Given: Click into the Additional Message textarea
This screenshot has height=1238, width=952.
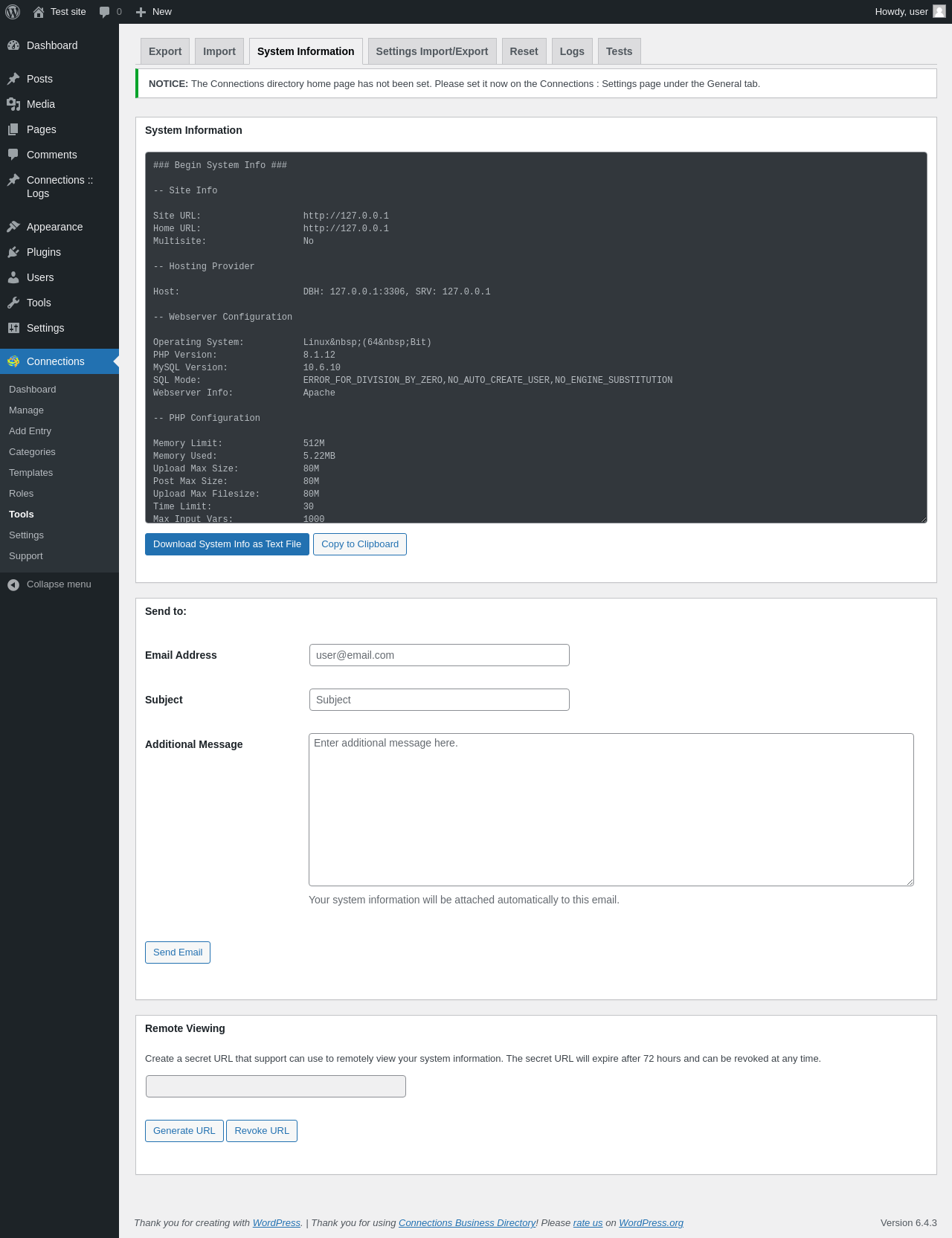Looking at the screenshot, I should pyautogui.click(x=611, y=810).
